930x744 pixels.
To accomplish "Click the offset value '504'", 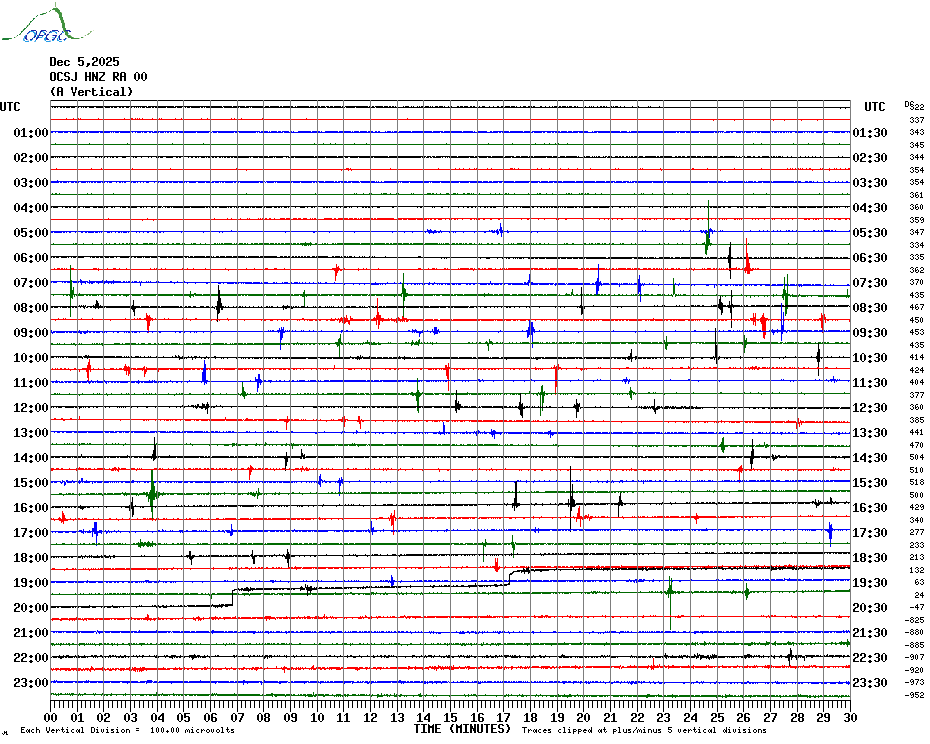I will (x=917, y=457).
